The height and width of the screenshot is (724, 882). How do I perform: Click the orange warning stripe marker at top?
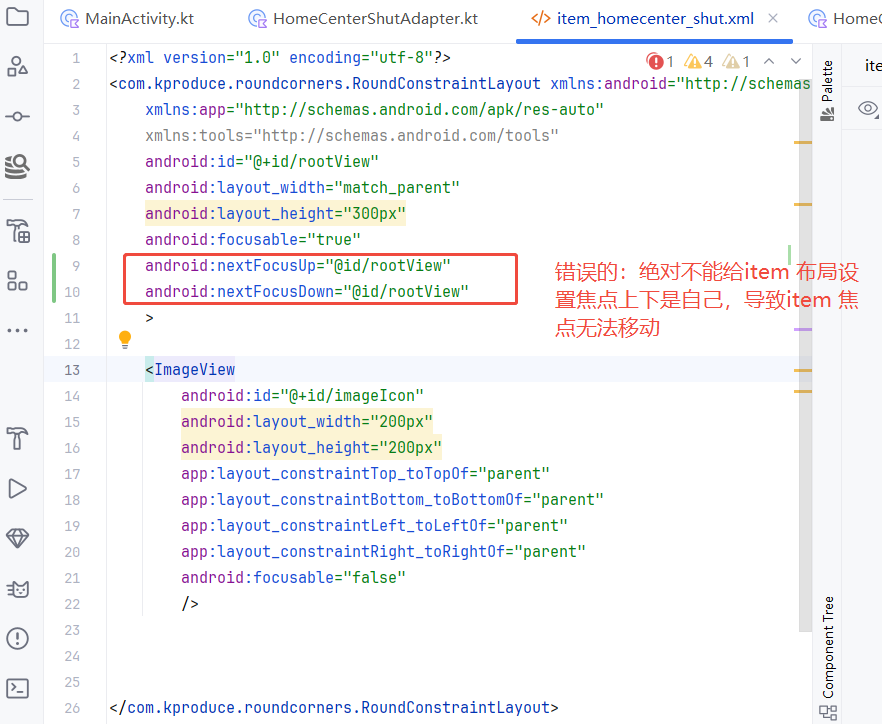(803, 143)
